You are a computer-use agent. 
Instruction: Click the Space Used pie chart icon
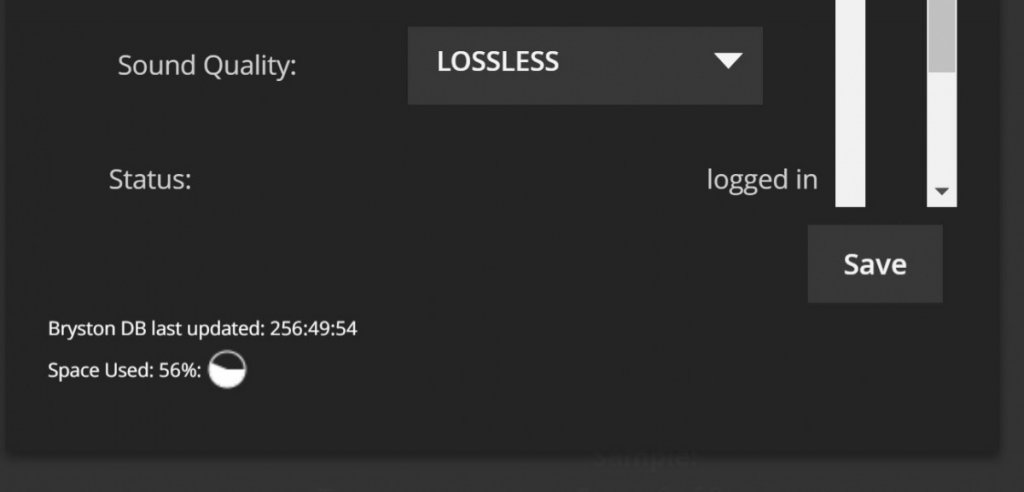tap(227, 370)
